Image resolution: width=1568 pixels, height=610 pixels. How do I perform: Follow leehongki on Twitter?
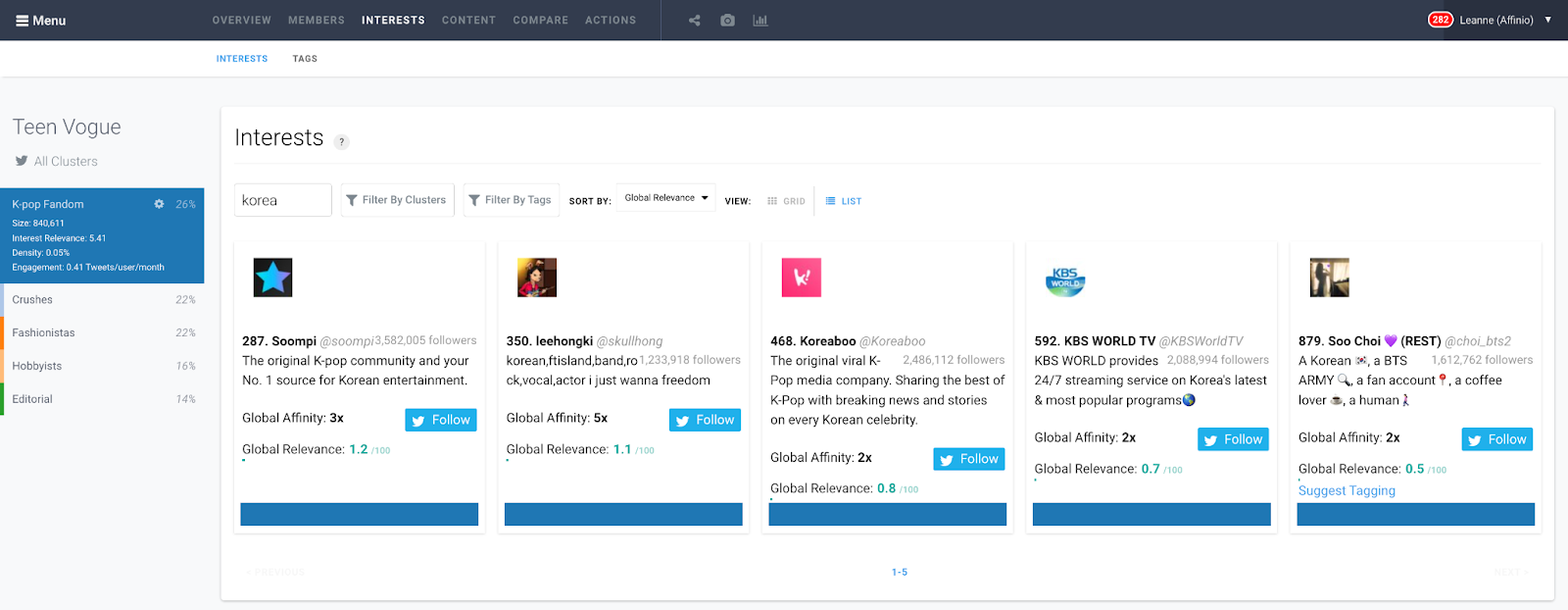(705, 420)
